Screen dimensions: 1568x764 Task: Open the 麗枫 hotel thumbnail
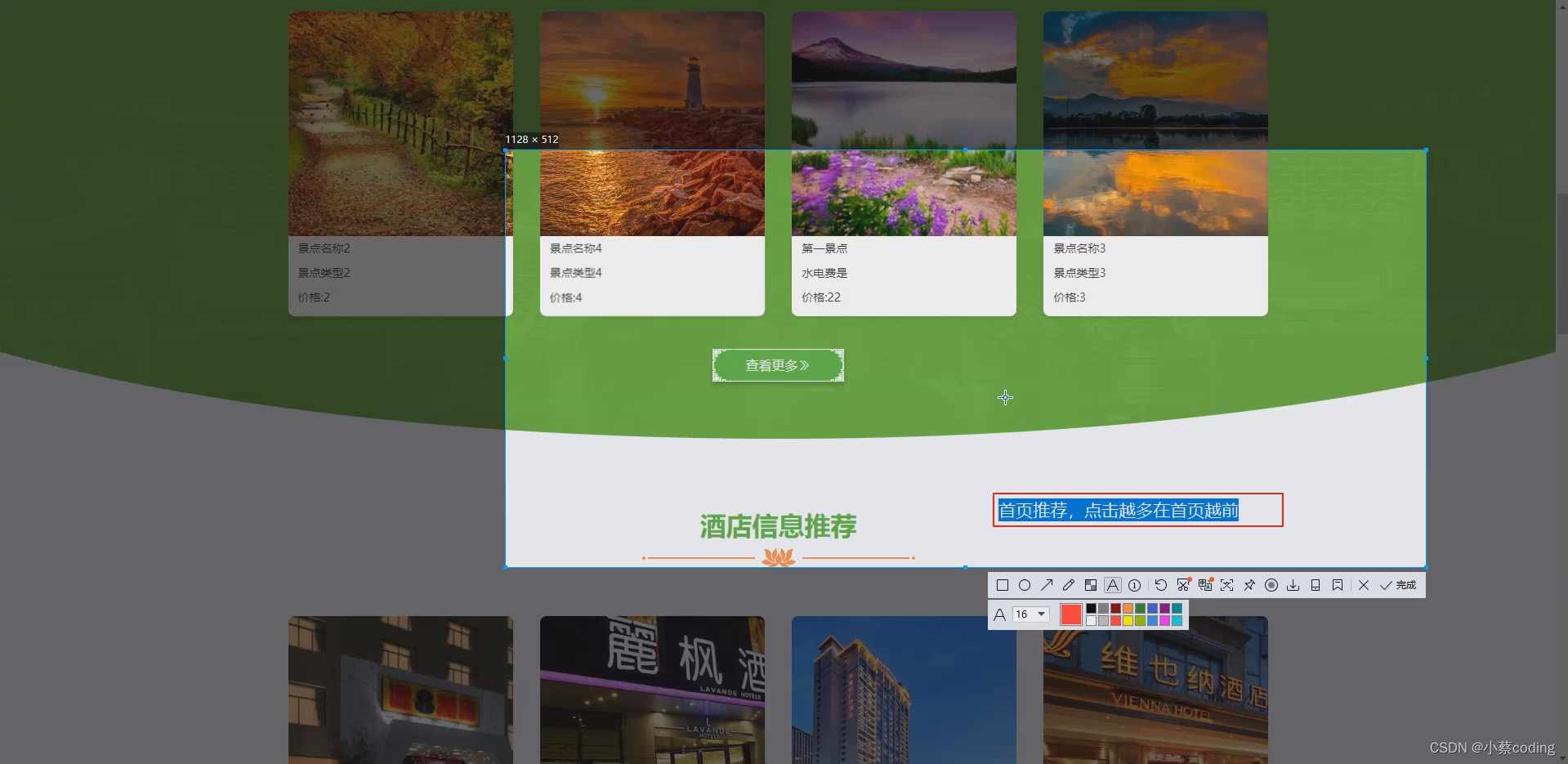coord(652,690)
